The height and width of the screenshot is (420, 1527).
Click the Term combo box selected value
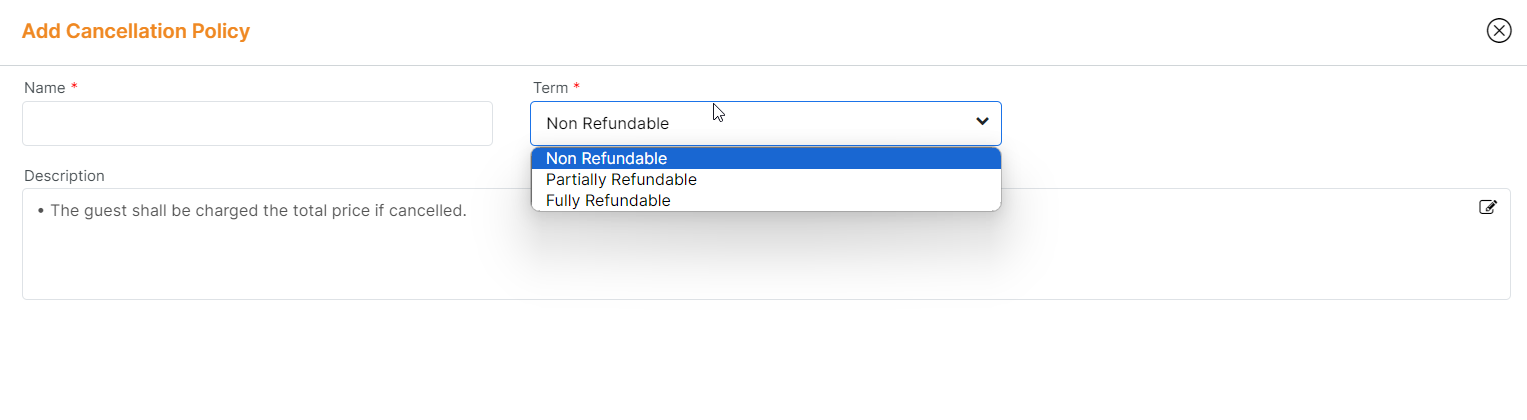pyautogui.click(x=608, y=124)
